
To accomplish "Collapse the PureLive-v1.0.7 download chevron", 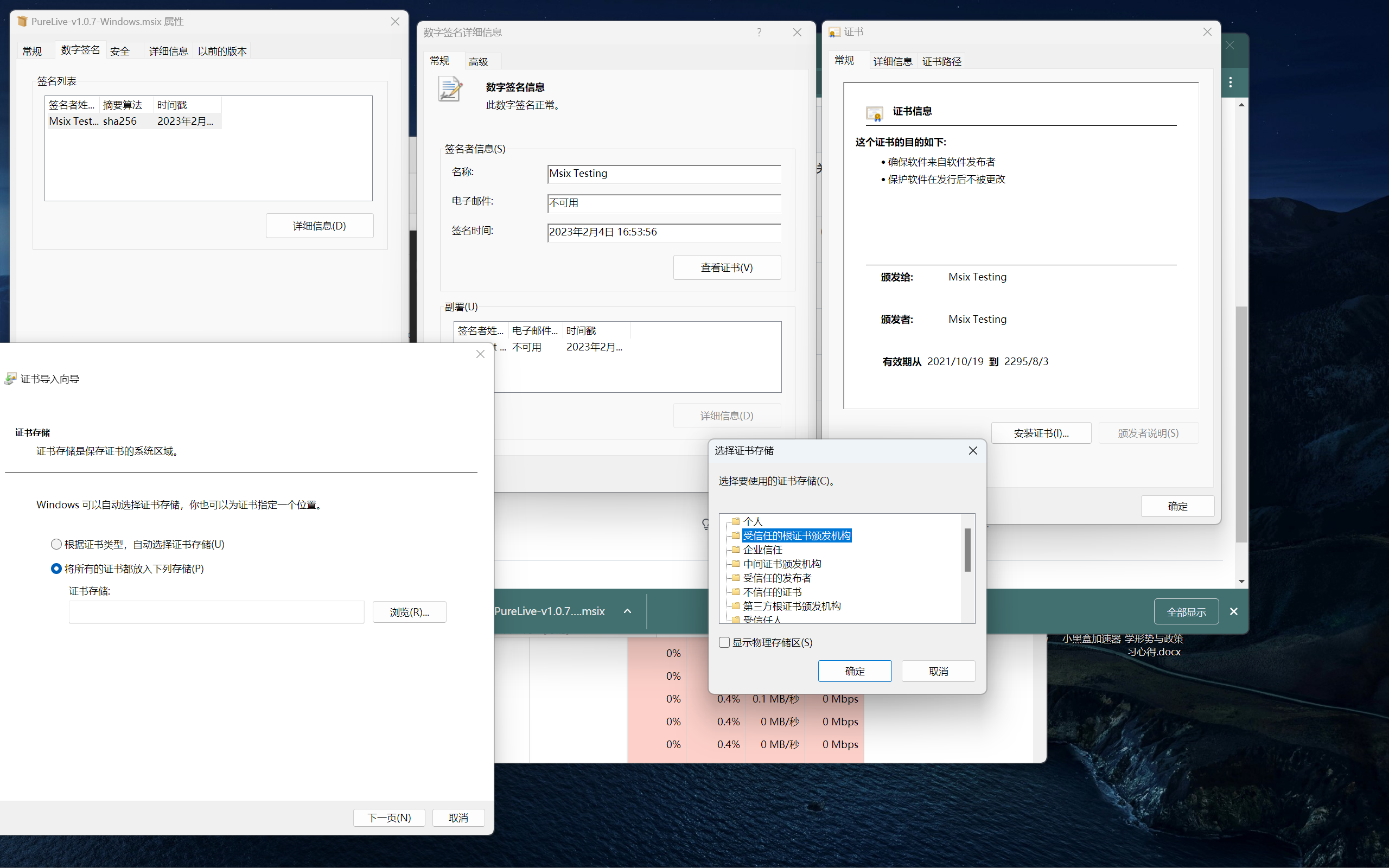I will (x=627, y=611).
